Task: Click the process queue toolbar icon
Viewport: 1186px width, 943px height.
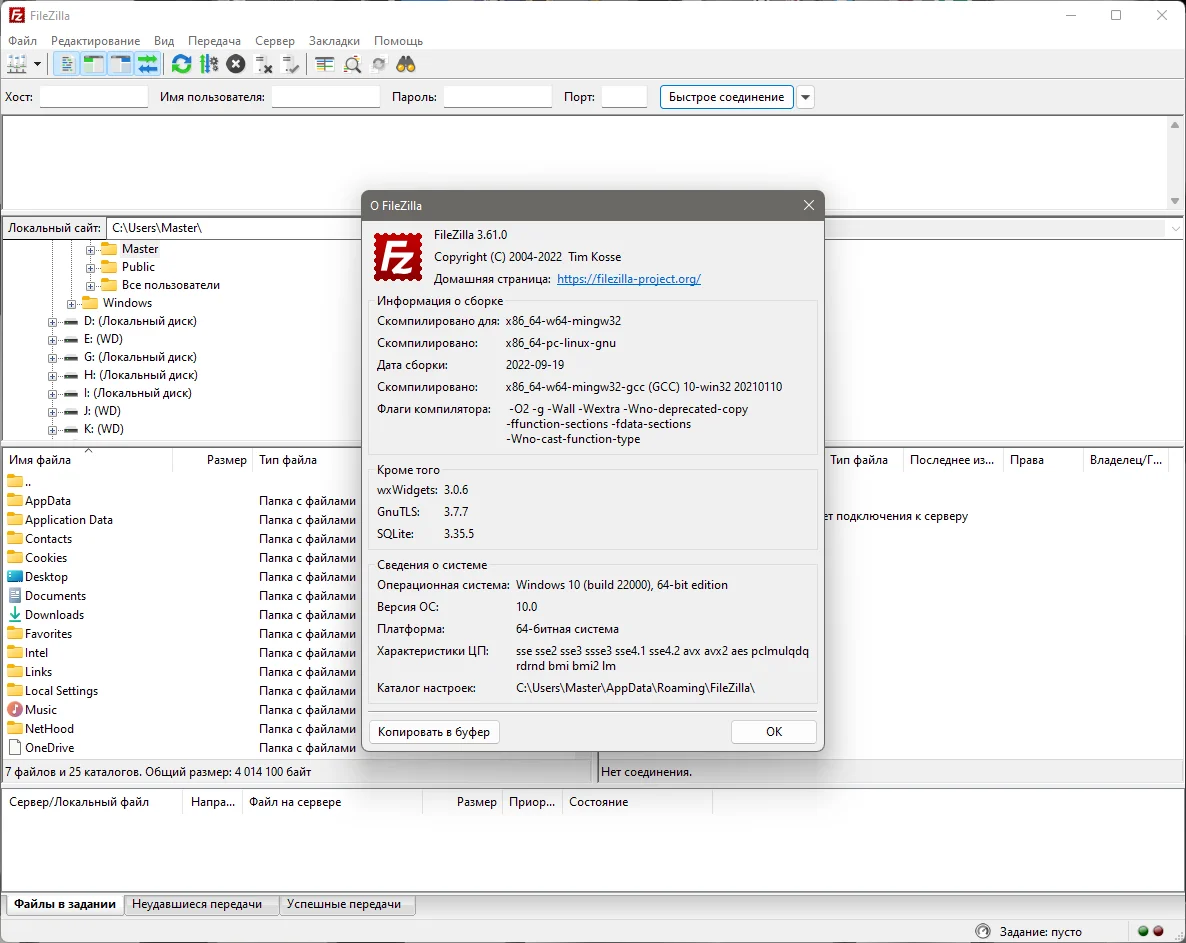Action: point(209,64)
